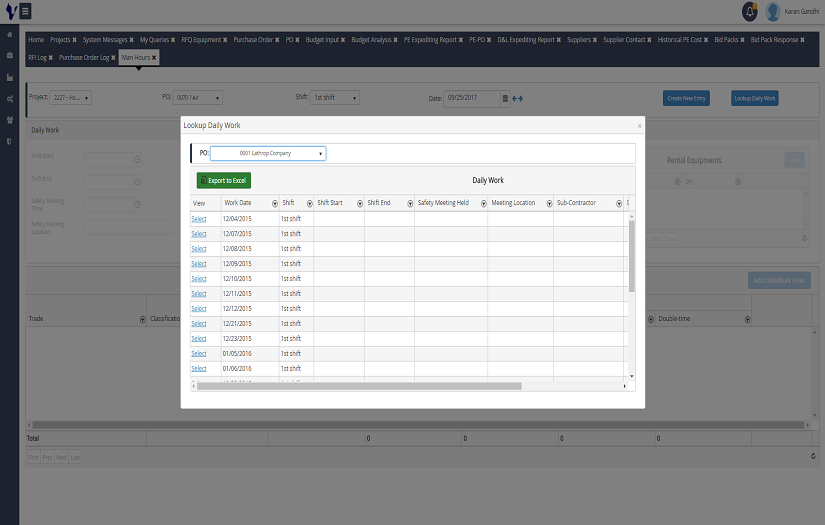Click Select link for 12/04/2015
The image size is (825, 525).
pyautogui.click(x=199, y=219)
